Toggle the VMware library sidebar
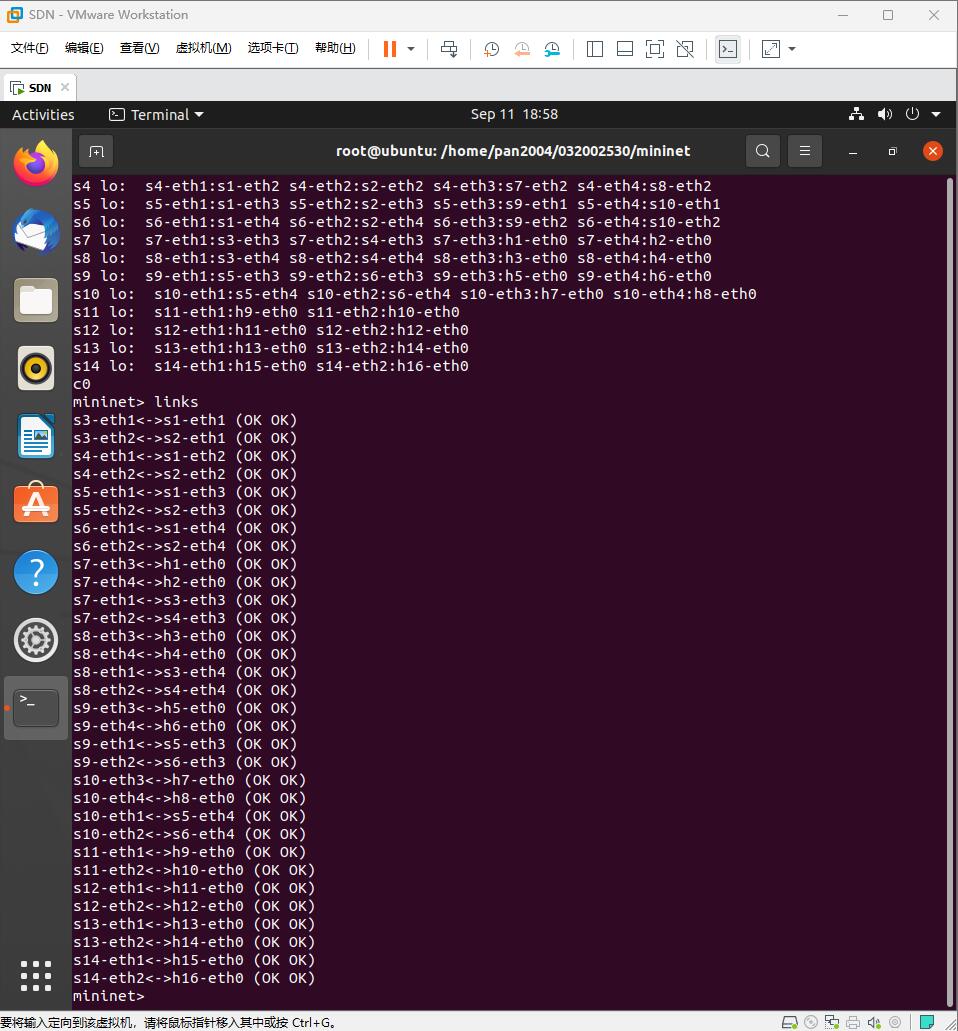Screen dimensions: 958x1031 coord(594,49)
